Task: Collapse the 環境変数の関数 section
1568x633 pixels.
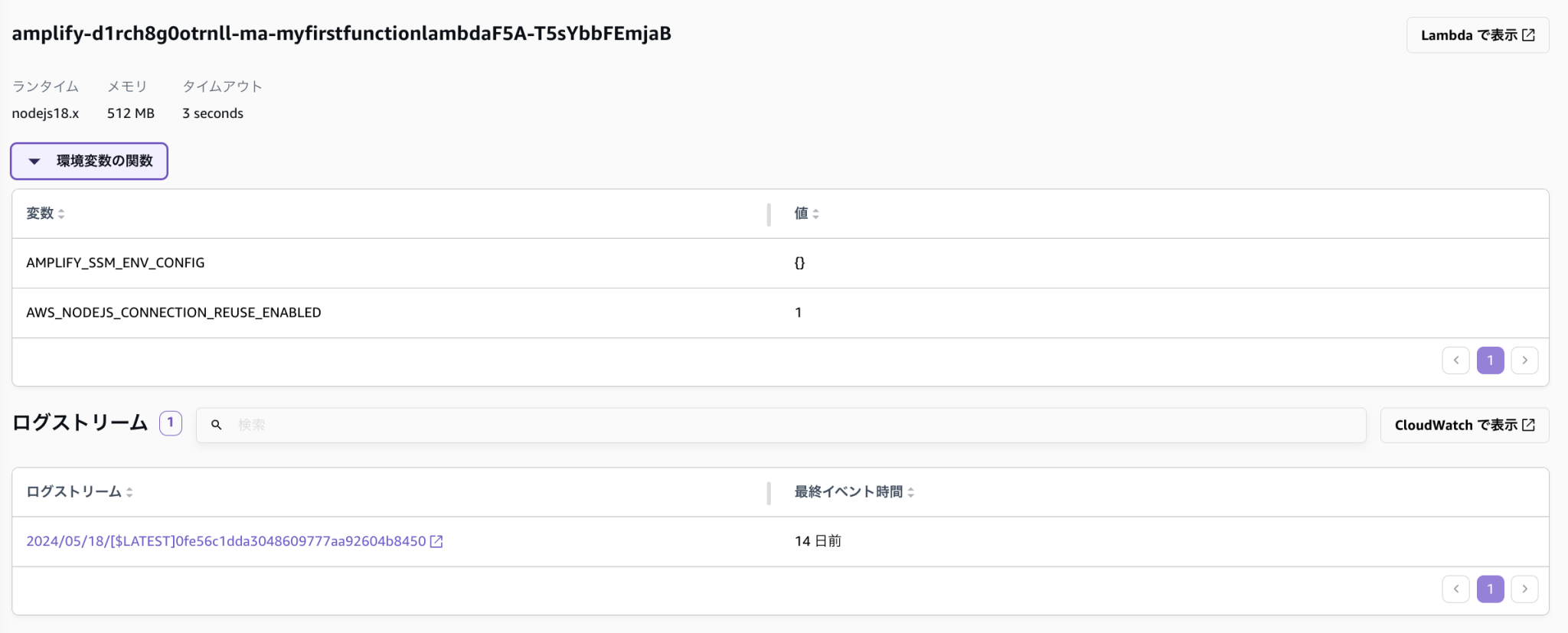Action: coord(89,162)
